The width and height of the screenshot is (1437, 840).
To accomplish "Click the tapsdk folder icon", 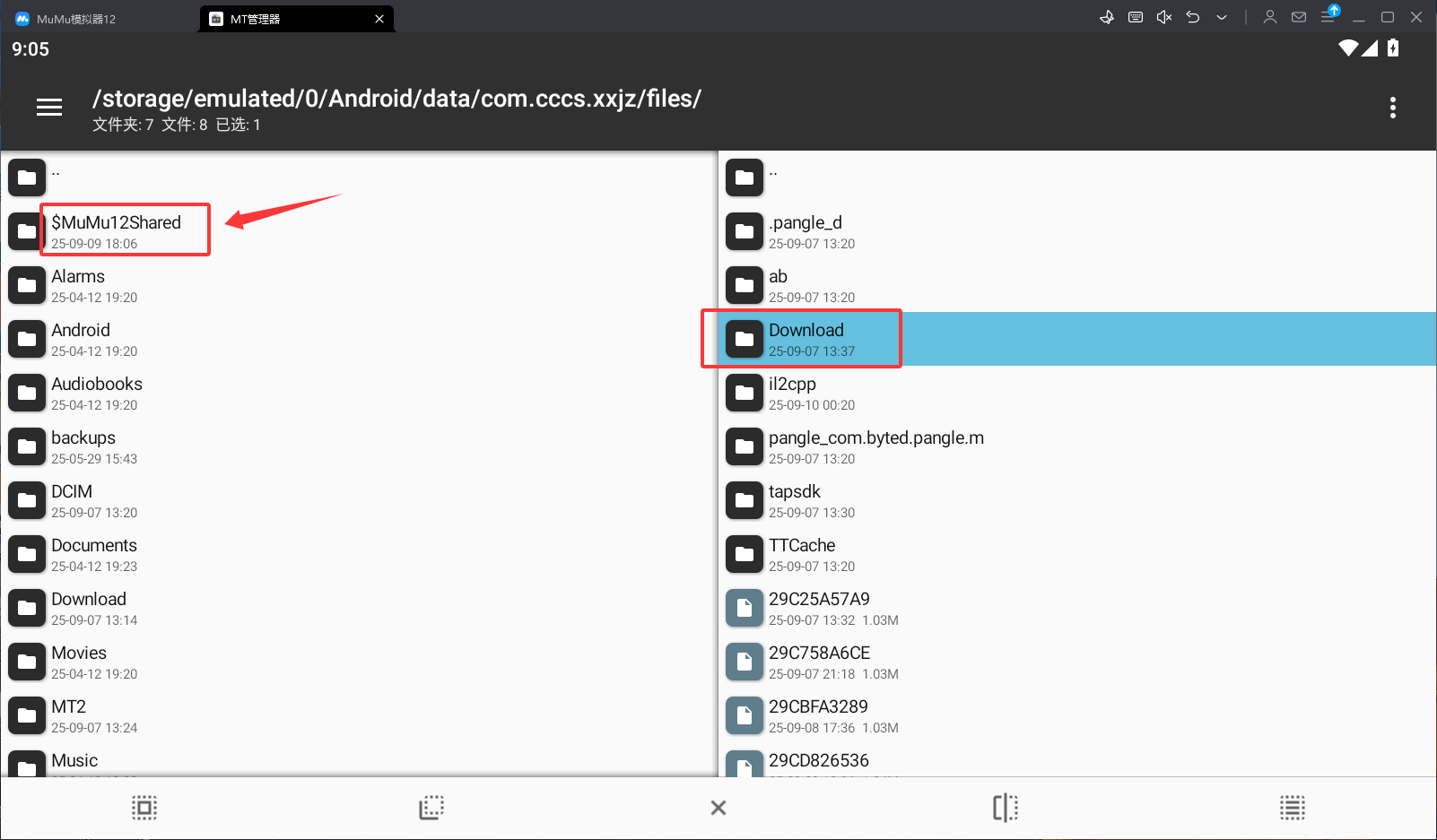I will tap(745, 500).
